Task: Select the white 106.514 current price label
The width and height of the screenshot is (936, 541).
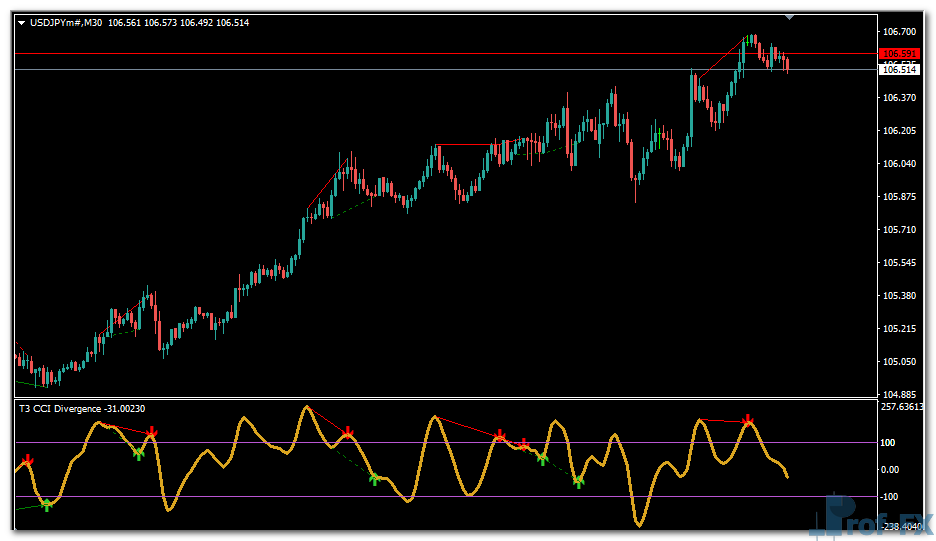Action: pyautogui.click(x=899, y=69)
